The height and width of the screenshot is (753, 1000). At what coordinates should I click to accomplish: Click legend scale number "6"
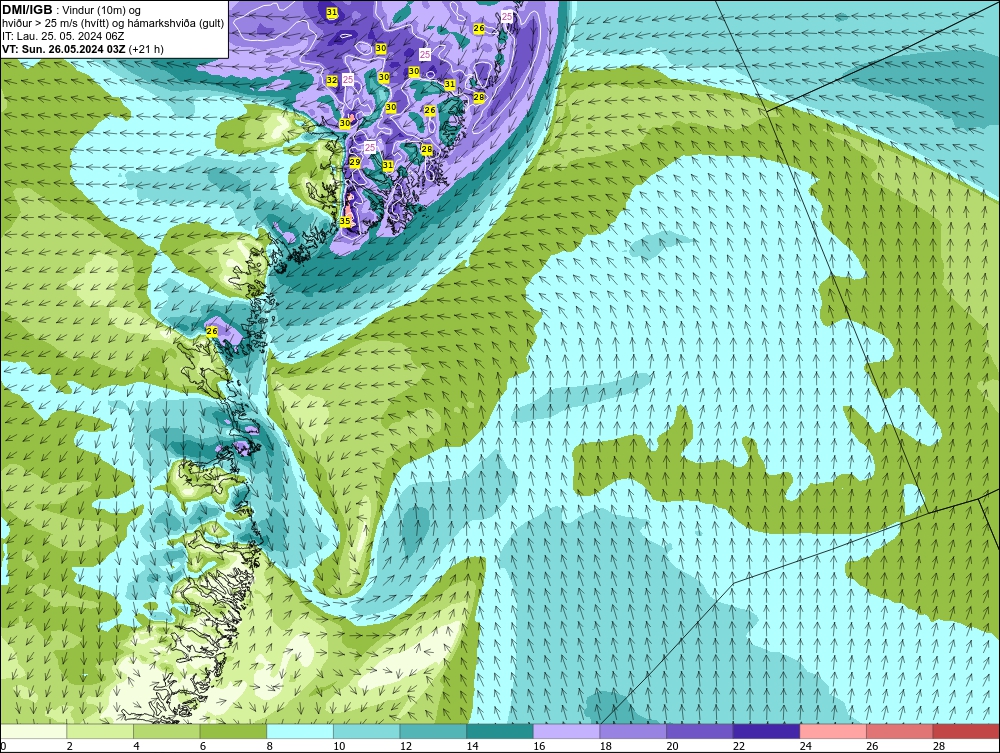pyautogui.click(x=203, y=746)
